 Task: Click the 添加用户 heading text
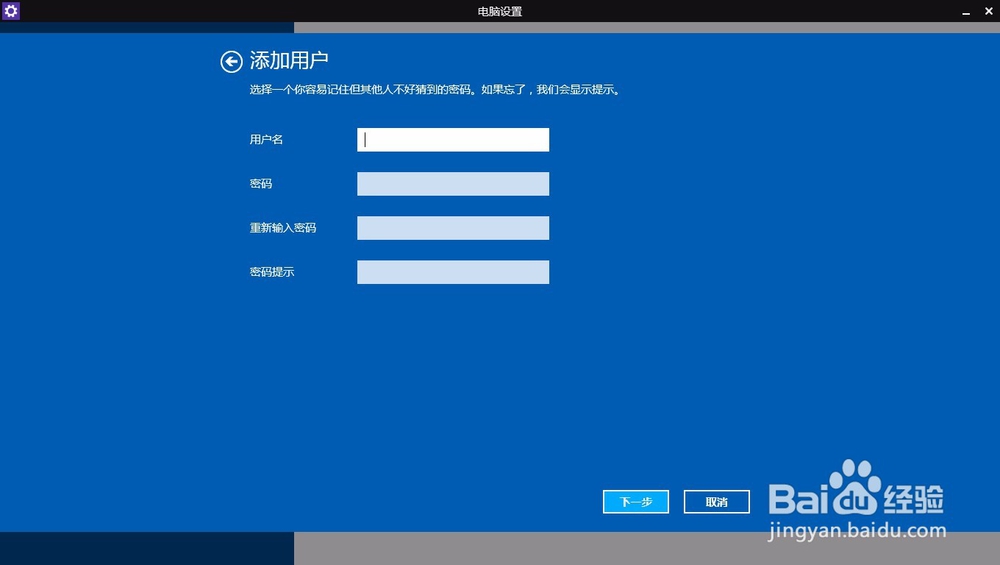click(x=289, y=61)
